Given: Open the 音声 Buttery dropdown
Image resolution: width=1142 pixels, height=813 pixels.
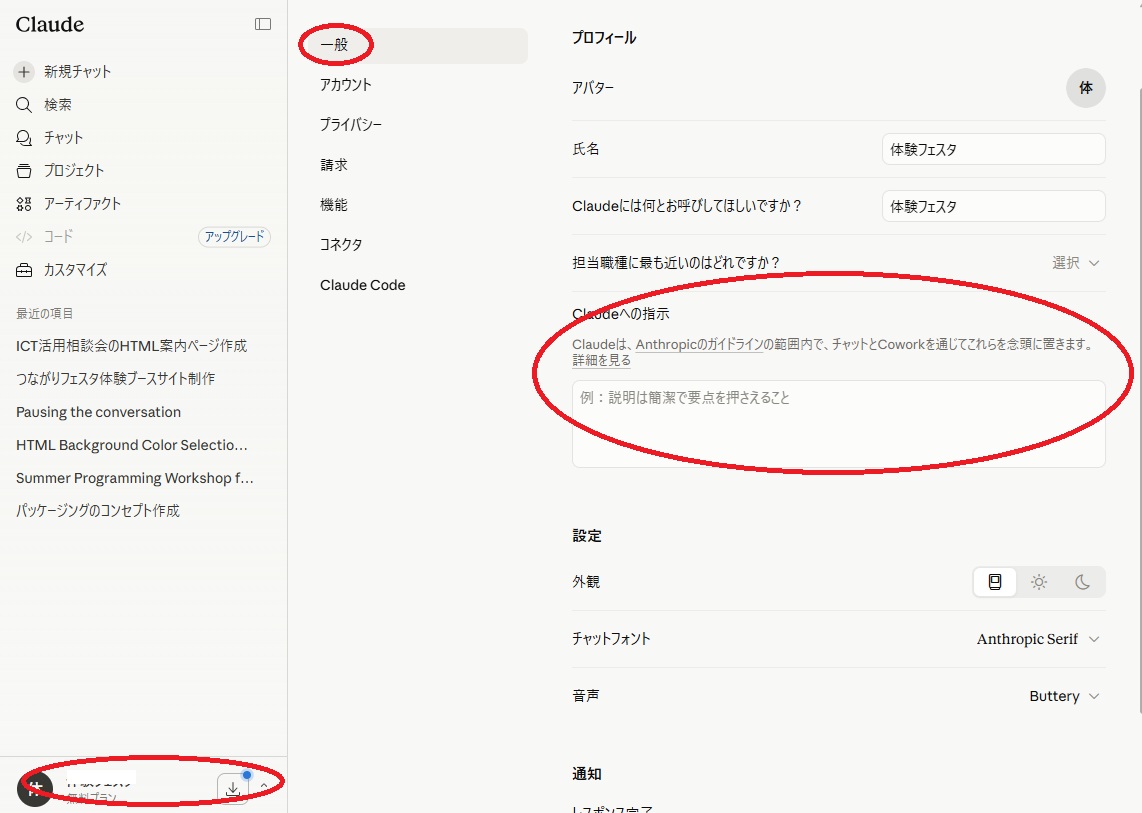Looking at the screenshot, I should (1064, 696).
